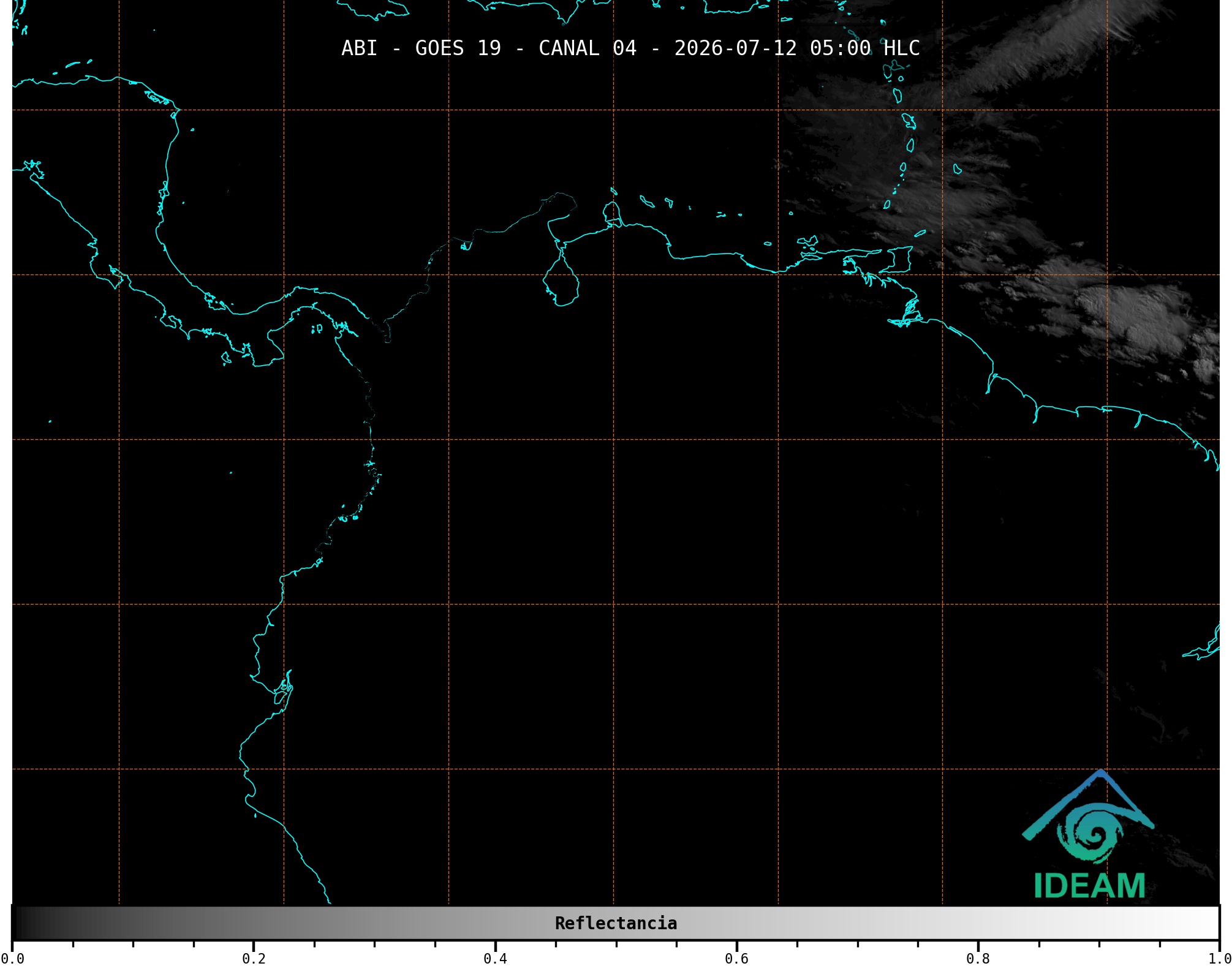Click the 0.4 colorbar tick label

(495, 959)
